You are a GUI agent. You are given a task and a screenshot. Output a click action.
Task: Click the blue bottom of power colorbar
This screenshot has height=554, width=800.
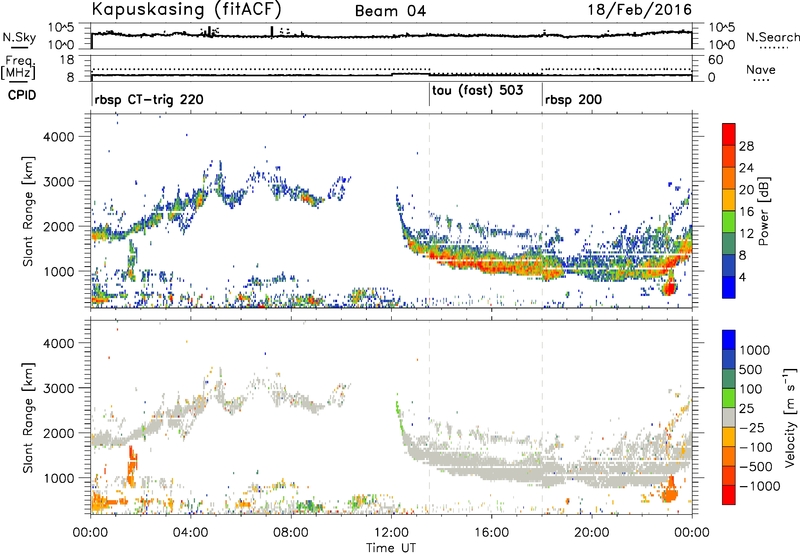(729, 287)
